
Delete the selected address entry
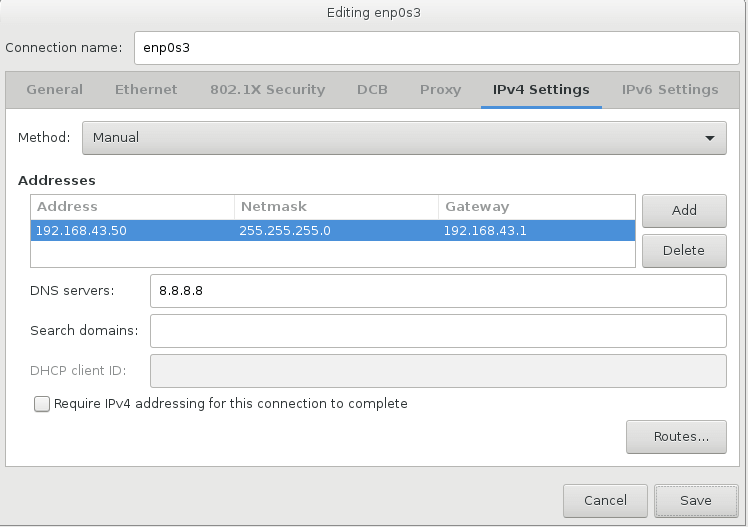684,251
